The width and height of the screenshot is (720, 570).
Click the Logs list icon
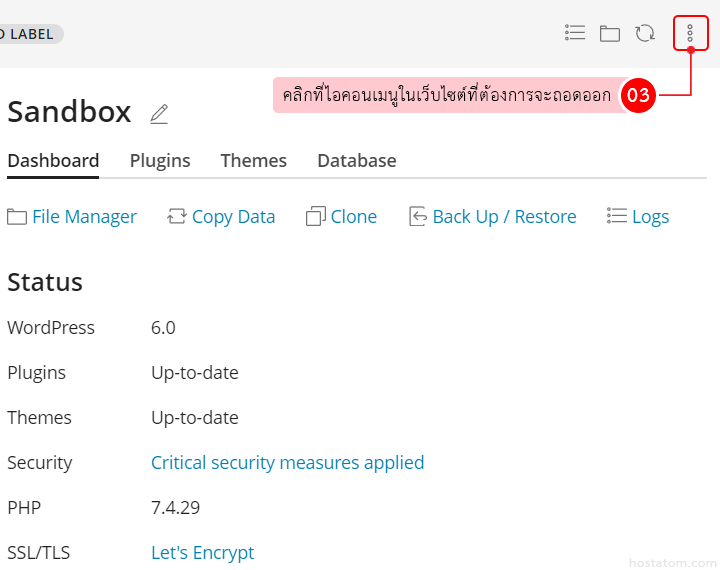tap(617, 216)
